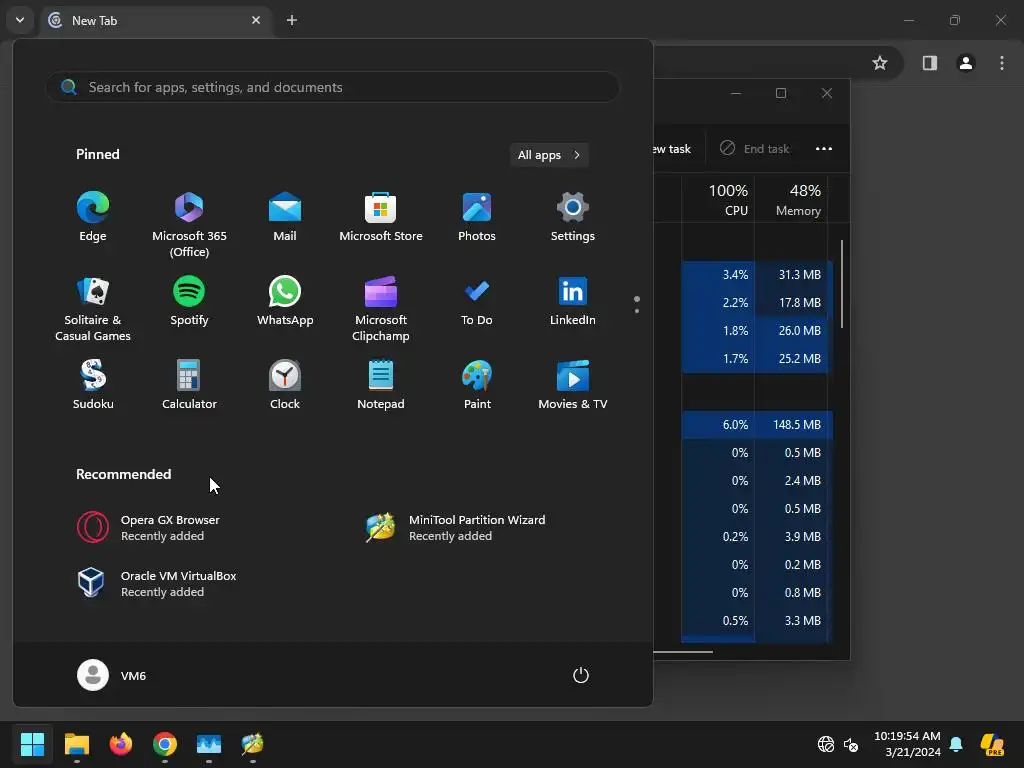Open Microsoft Store from pinned apps
This screenshot has width=1024, height=768.
[x=381, y=217]
